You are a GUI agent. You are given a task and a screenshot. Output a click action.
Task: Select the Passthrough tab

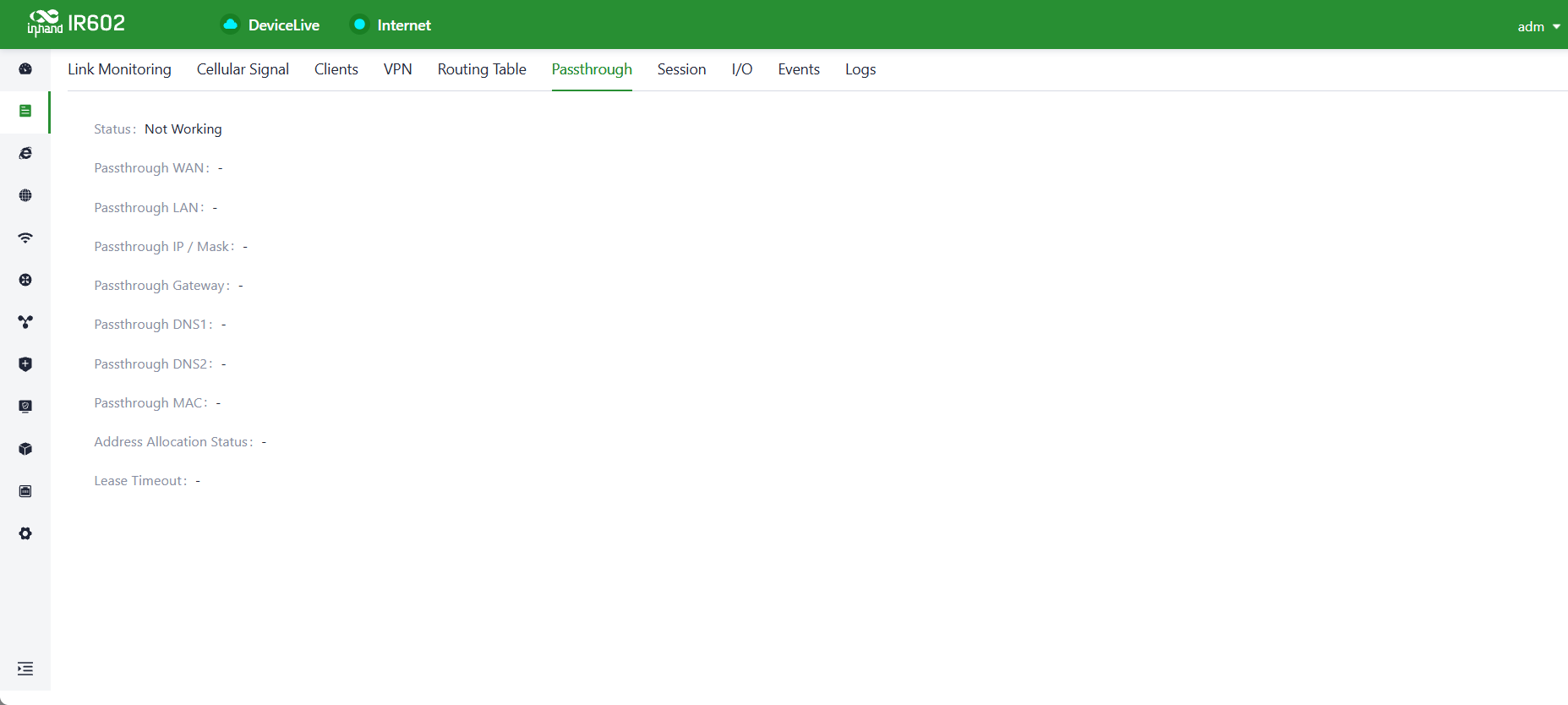(592, 69)
